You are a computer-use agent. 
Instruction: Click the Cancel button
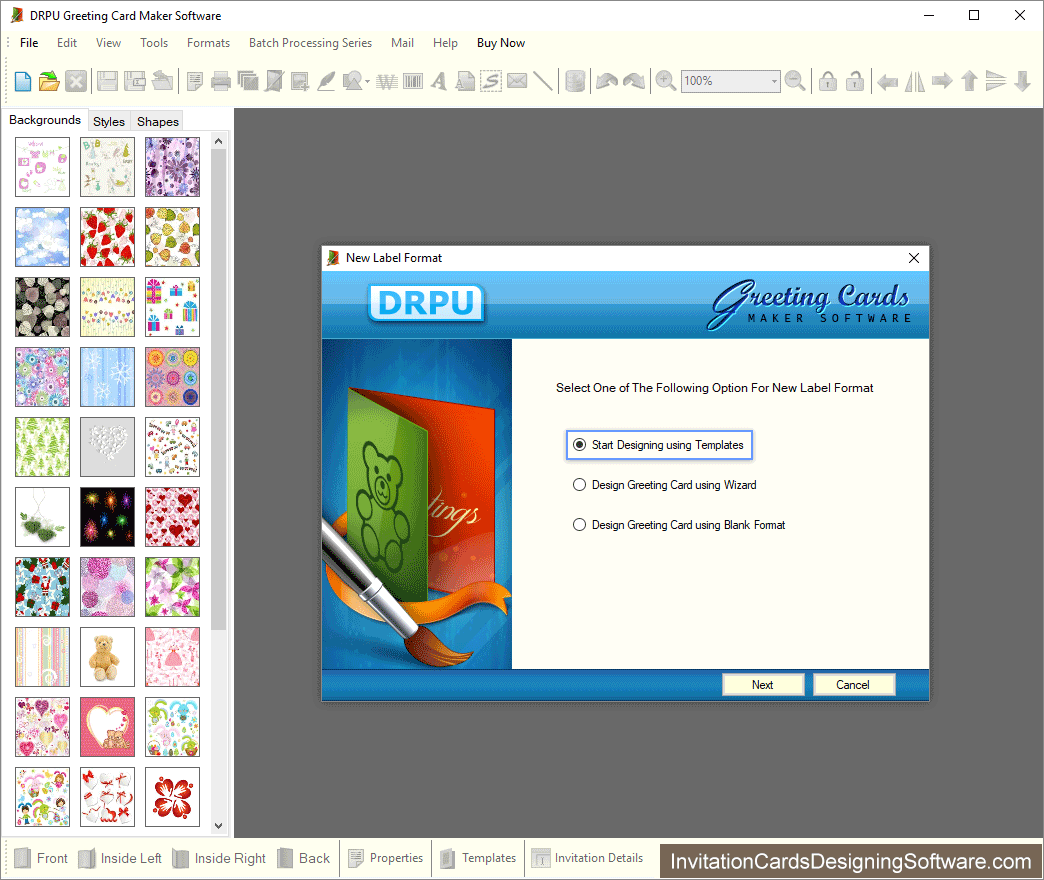click(854, 684)
